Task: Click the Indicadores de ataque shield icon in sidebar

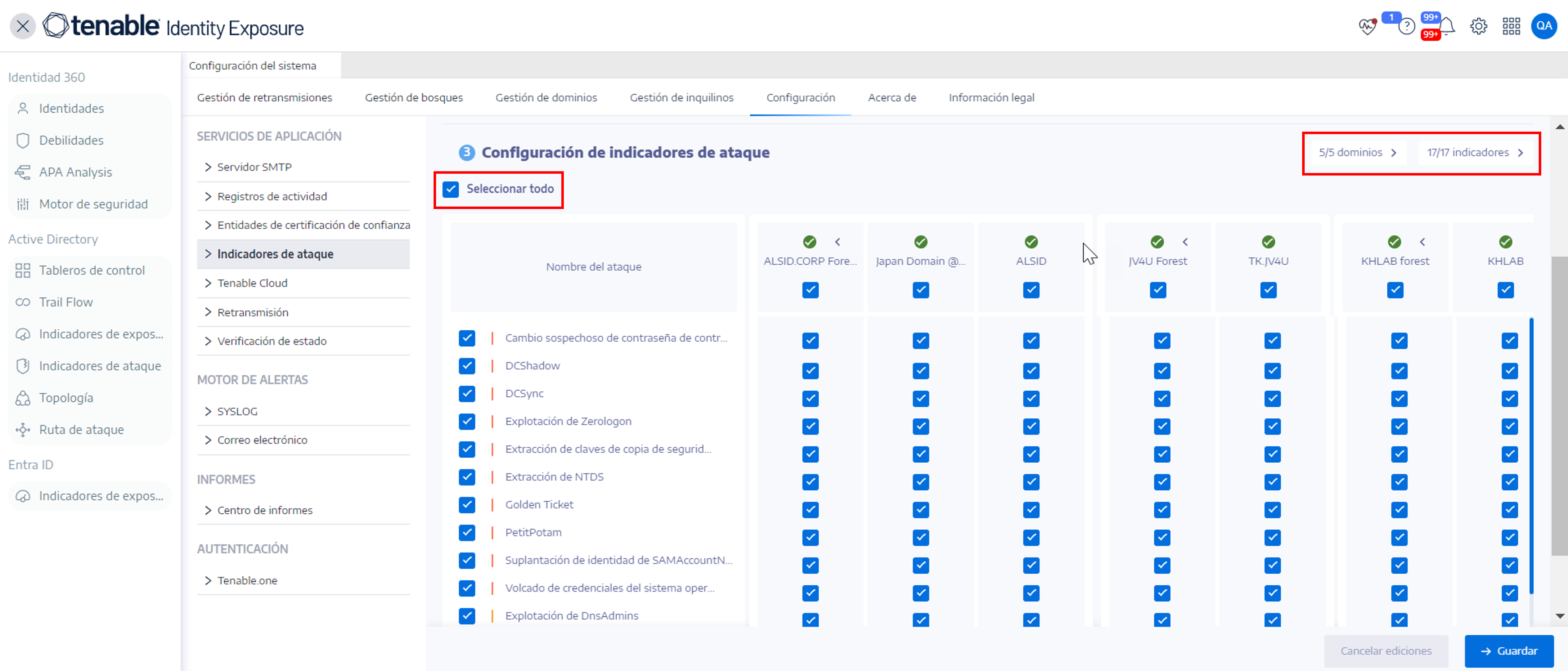Action: (22, 366)
